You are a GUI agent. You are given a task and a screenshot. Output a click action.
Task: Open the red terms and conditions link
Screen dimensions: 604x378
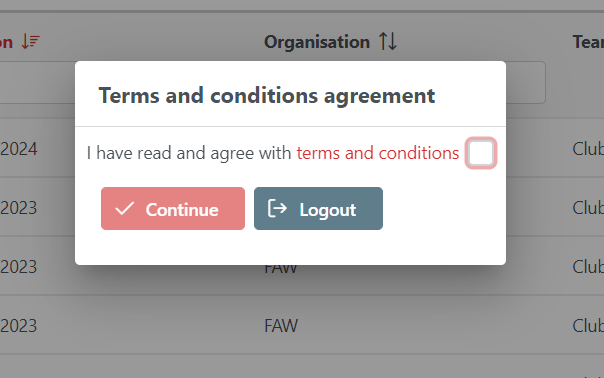pyautogui.click(x=378, y=153)
